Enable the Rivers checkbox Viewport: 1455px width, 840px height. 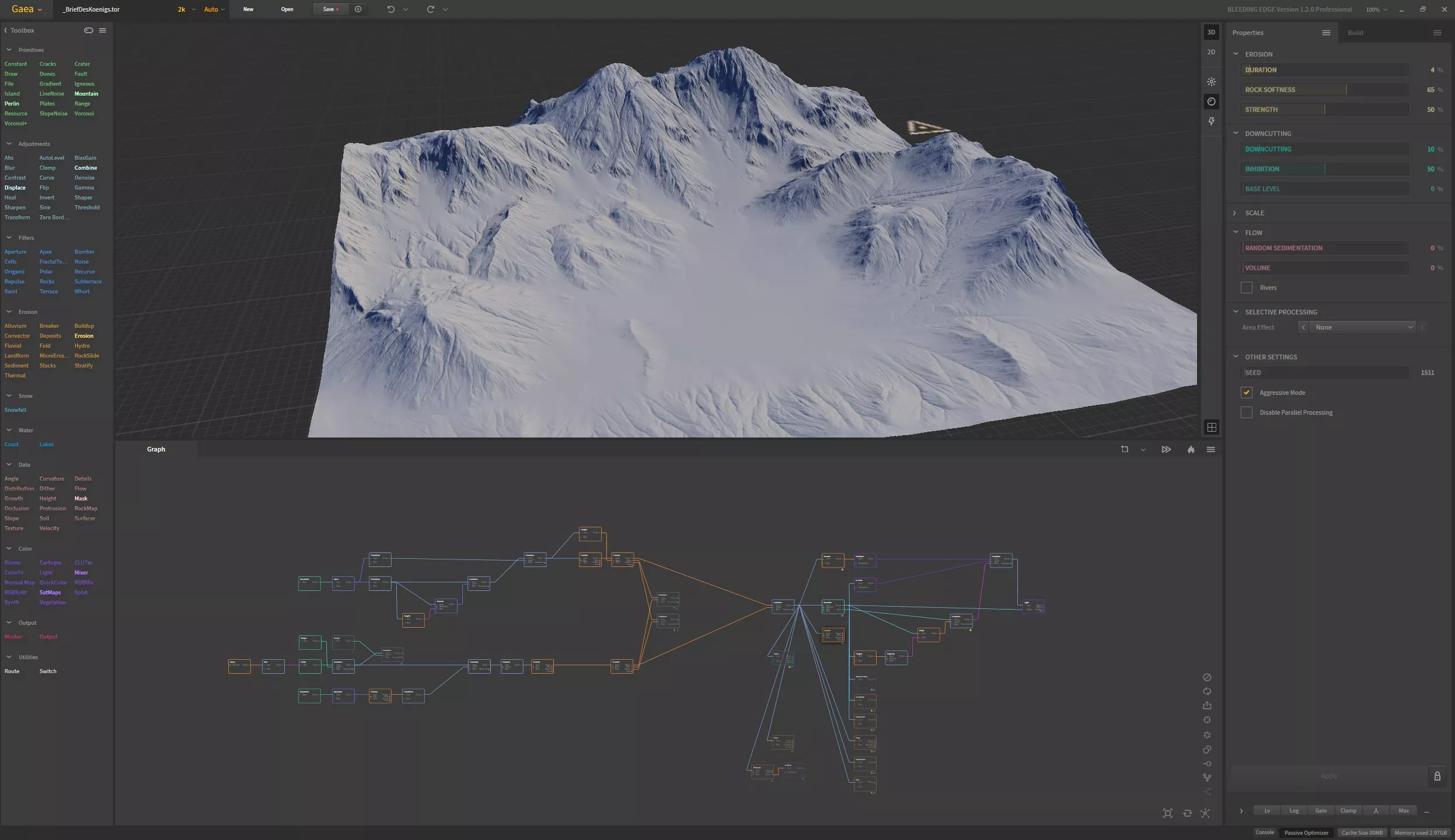tap(1247, 288)
